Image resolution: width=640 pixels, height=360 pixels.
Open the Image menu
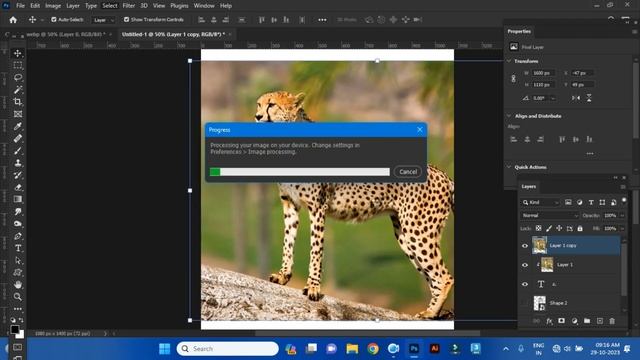coord(53,6)
